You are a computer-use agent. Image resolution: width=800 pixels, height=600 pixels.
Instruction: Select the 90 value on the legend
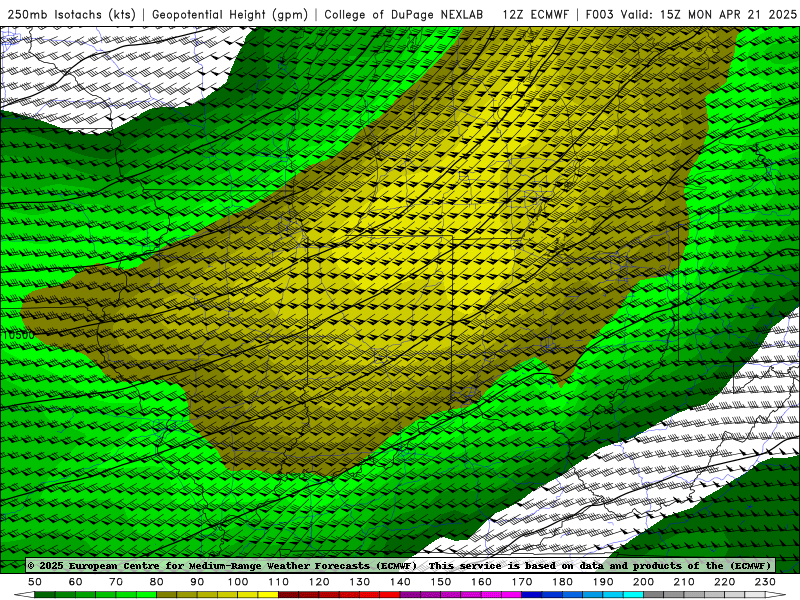point(197,582)
